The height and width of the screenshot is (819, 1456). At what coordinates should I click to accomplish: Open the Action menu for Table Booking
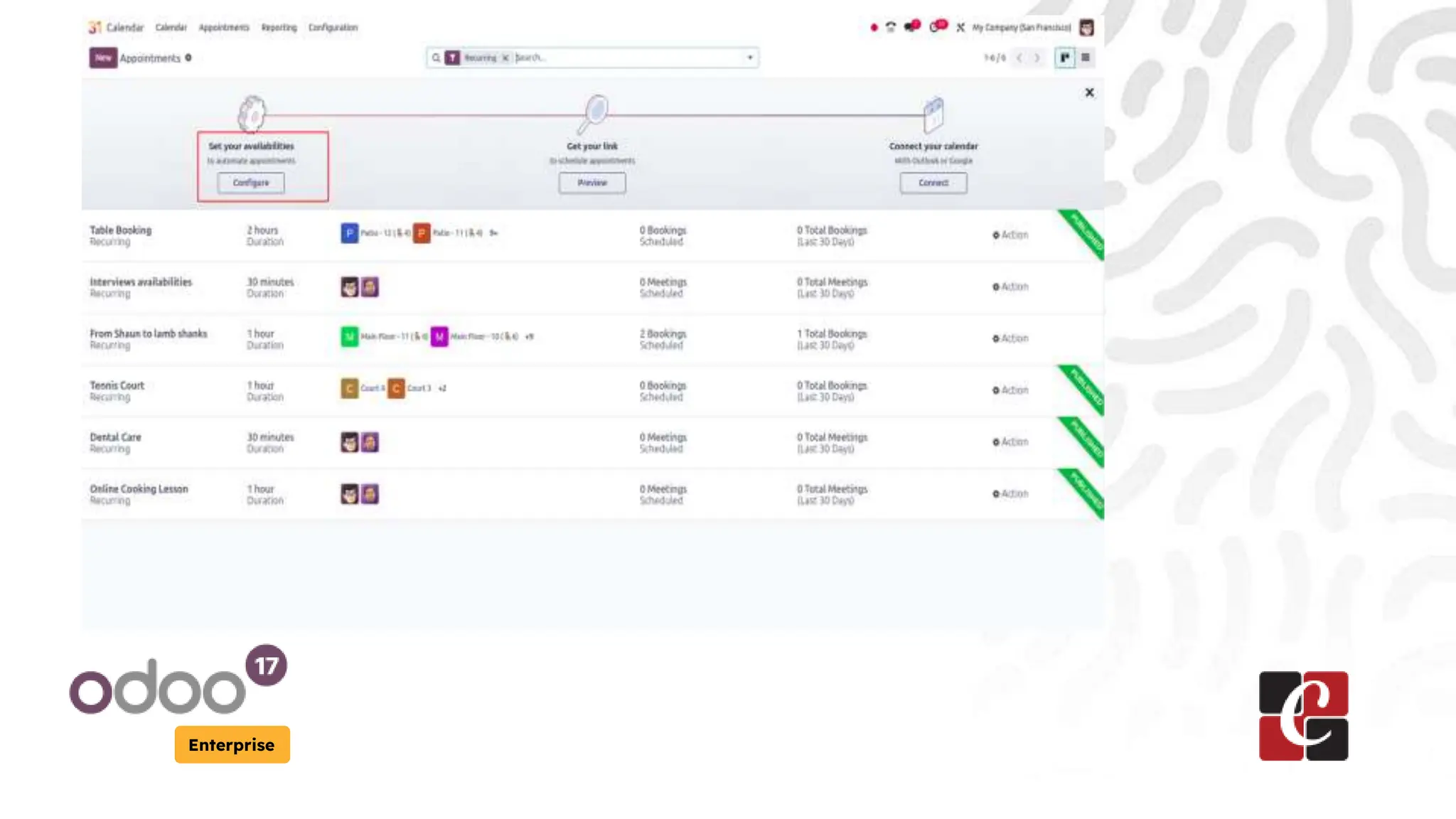coord(1010,235)
